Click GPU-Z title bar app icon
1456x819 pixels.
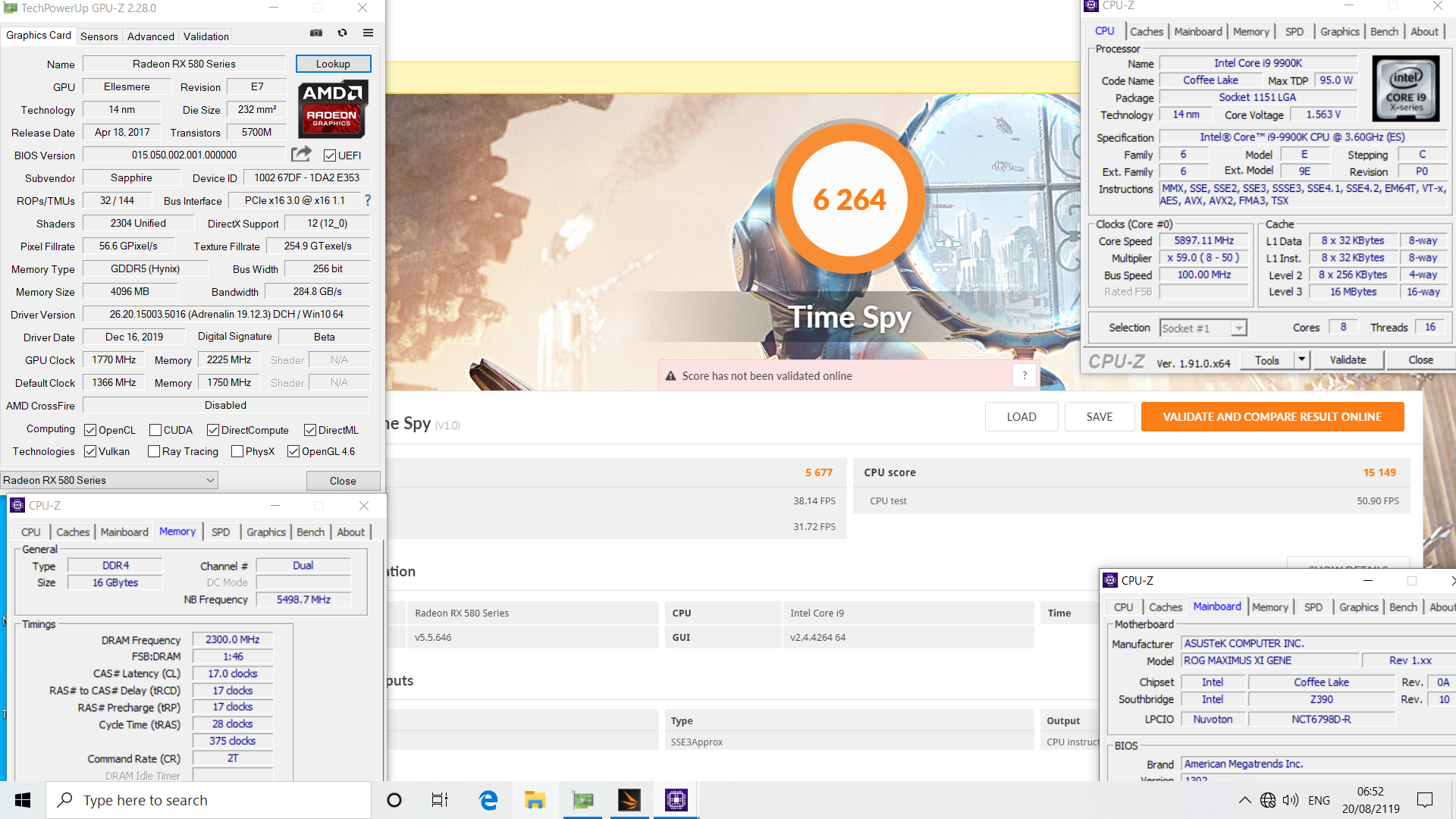pos(10,8)
